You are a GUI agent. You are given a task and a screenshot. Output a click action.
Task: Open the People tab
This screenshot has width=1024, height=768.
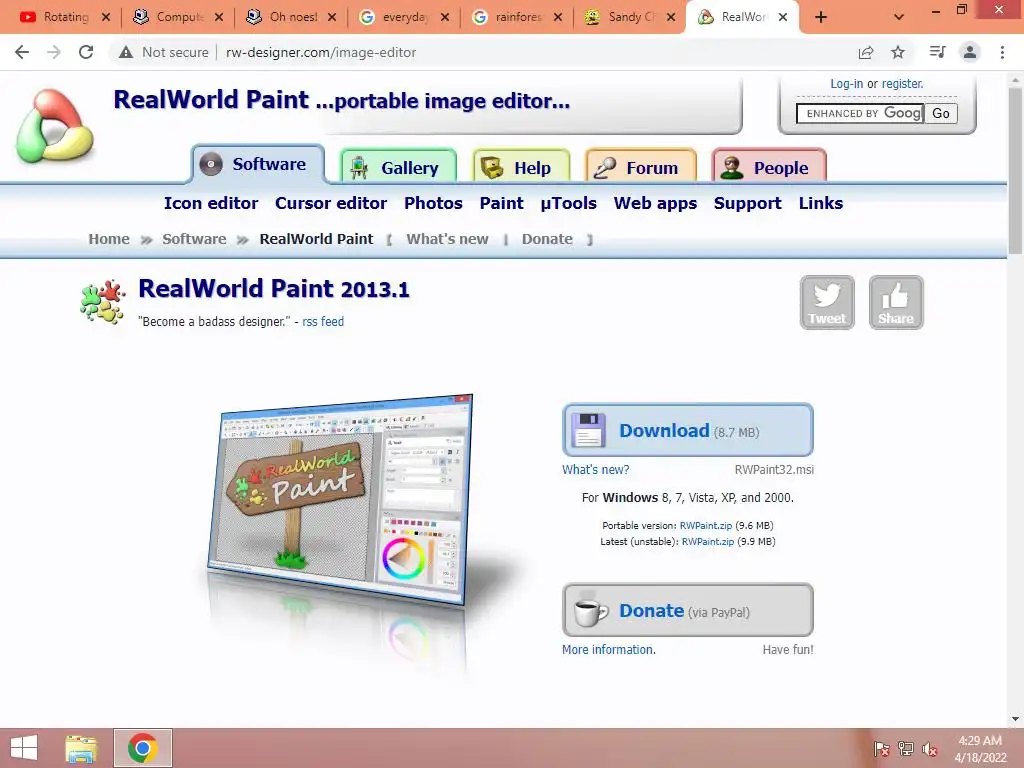click(769, 167)
